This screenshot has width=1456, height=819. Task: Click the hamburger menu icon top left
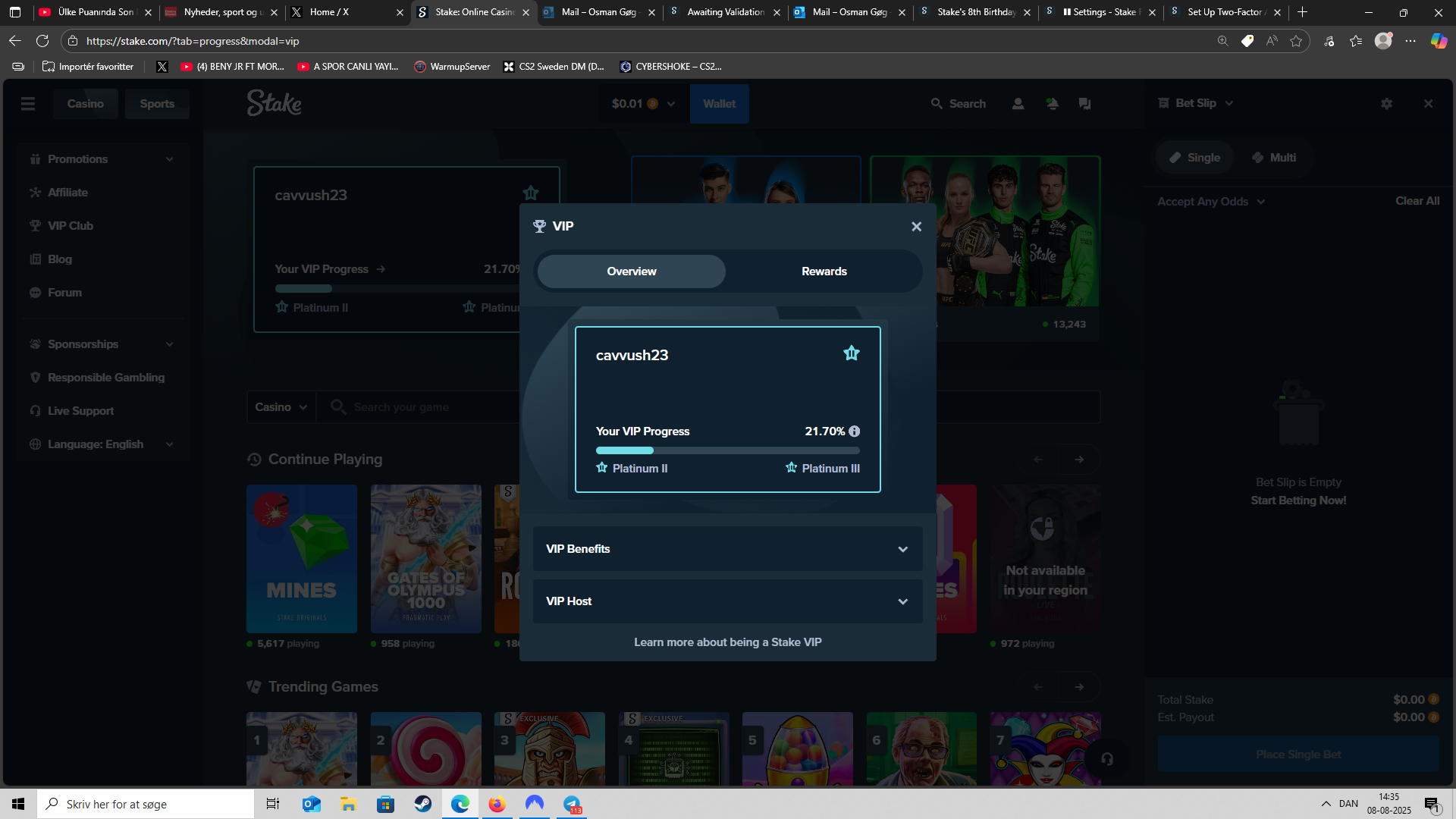point(28,104)
